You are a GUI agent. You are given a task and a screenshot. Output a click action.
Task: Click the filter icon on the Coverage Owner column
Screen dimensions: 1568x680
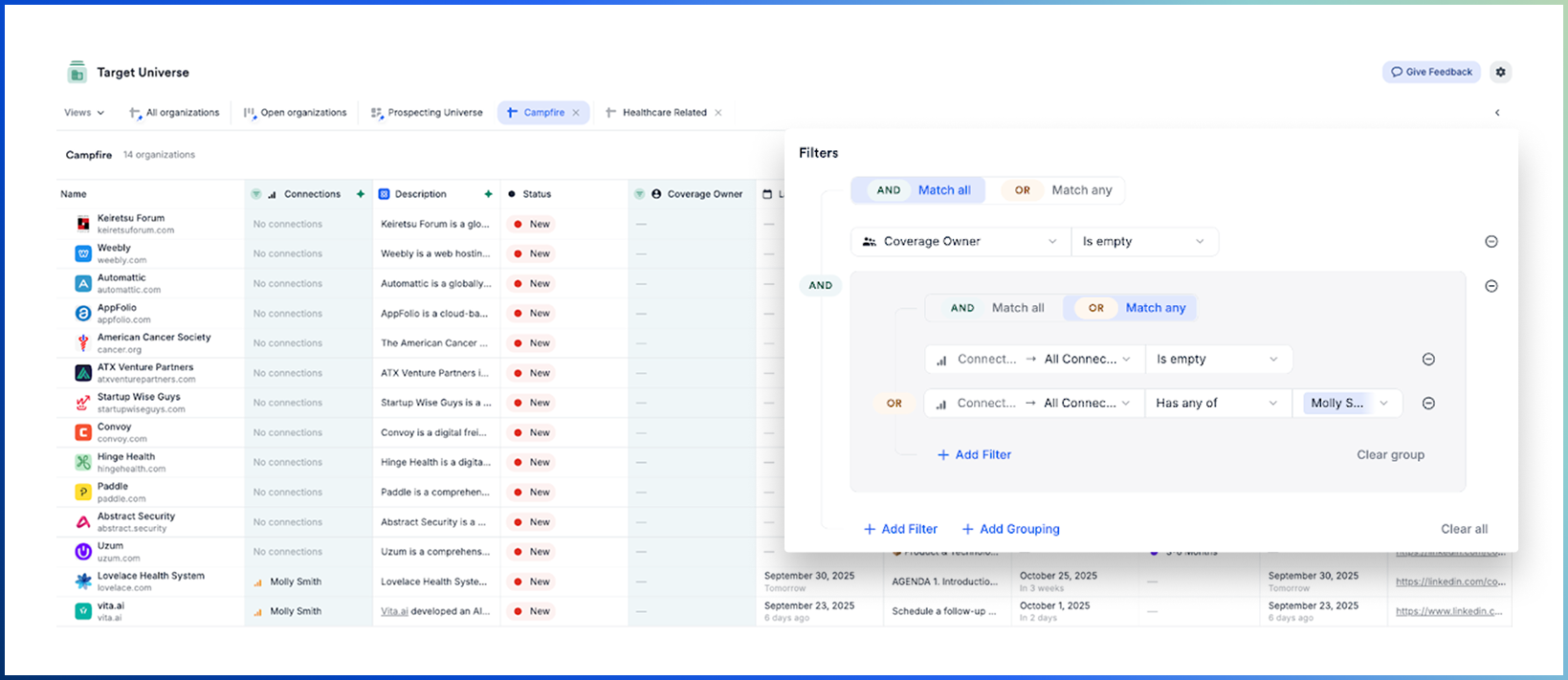pos(639,194)
